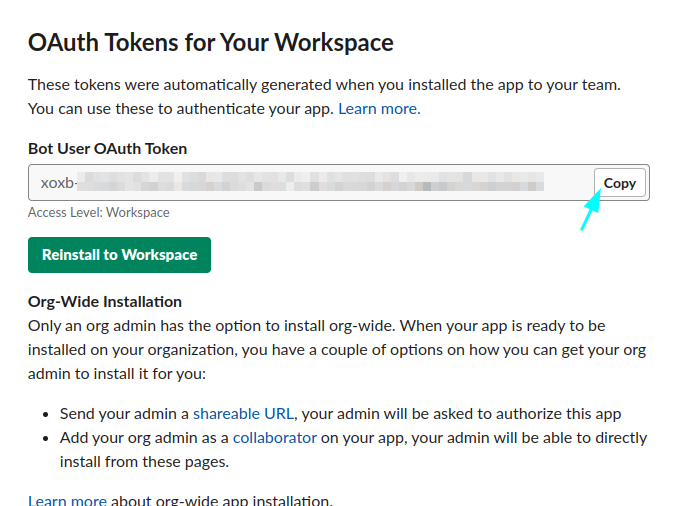This screenshot has height=506, width=677.
Task: Click the 'Bot User OAuth Token' label
Action: (108, 149)
